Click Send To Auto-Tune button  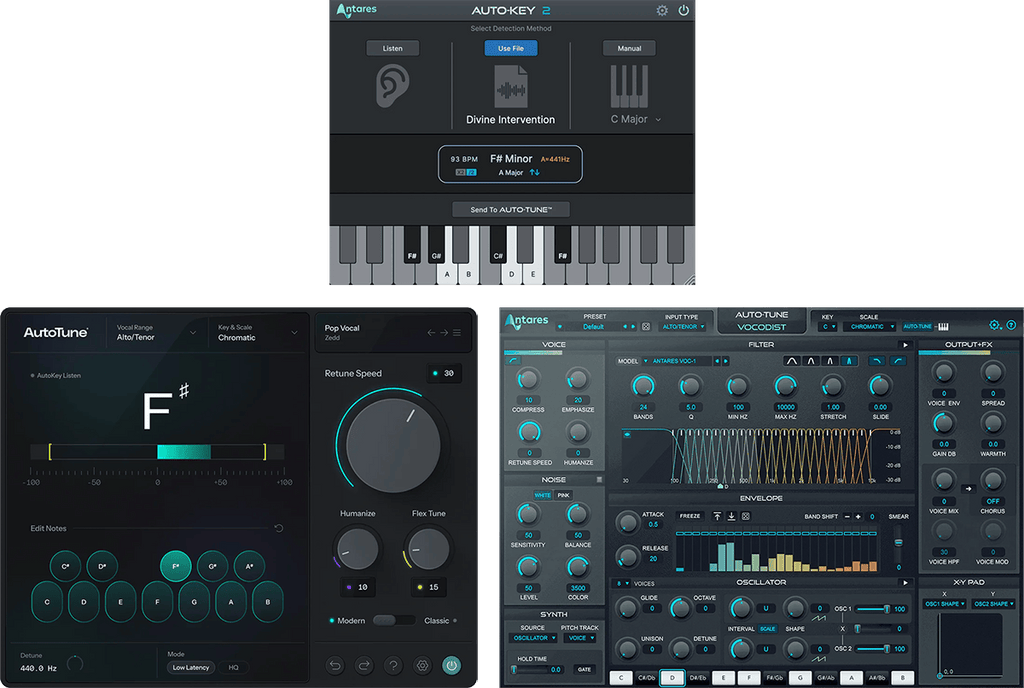point(511,209)
